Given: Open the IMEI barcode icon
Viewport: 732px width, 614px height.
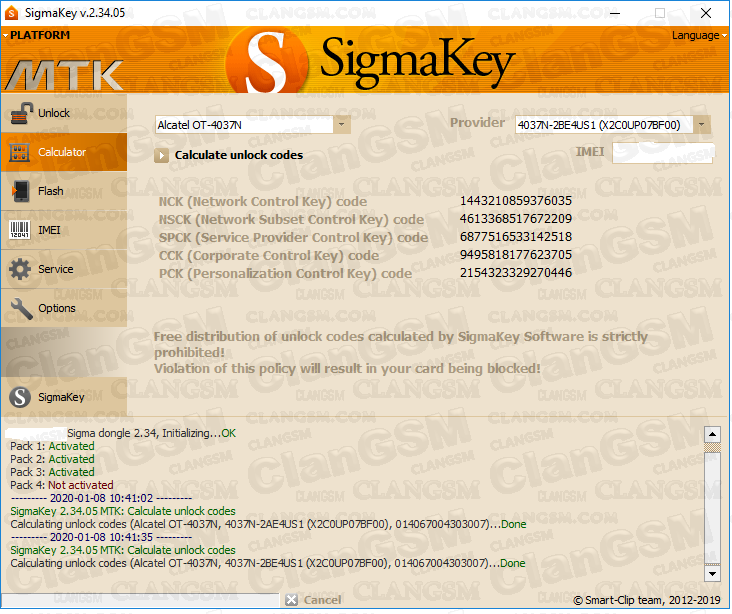Looking at the screenshot, I should pos(20,230).
